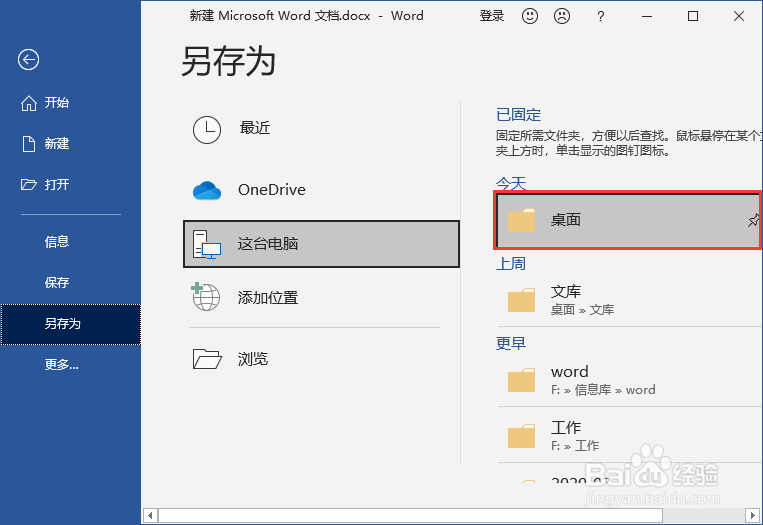Image resolution: width=763 pixels, height=525 pixels.
Task: Click the horizontal scrollbar thumb
Action: click(x=411, y=515)
